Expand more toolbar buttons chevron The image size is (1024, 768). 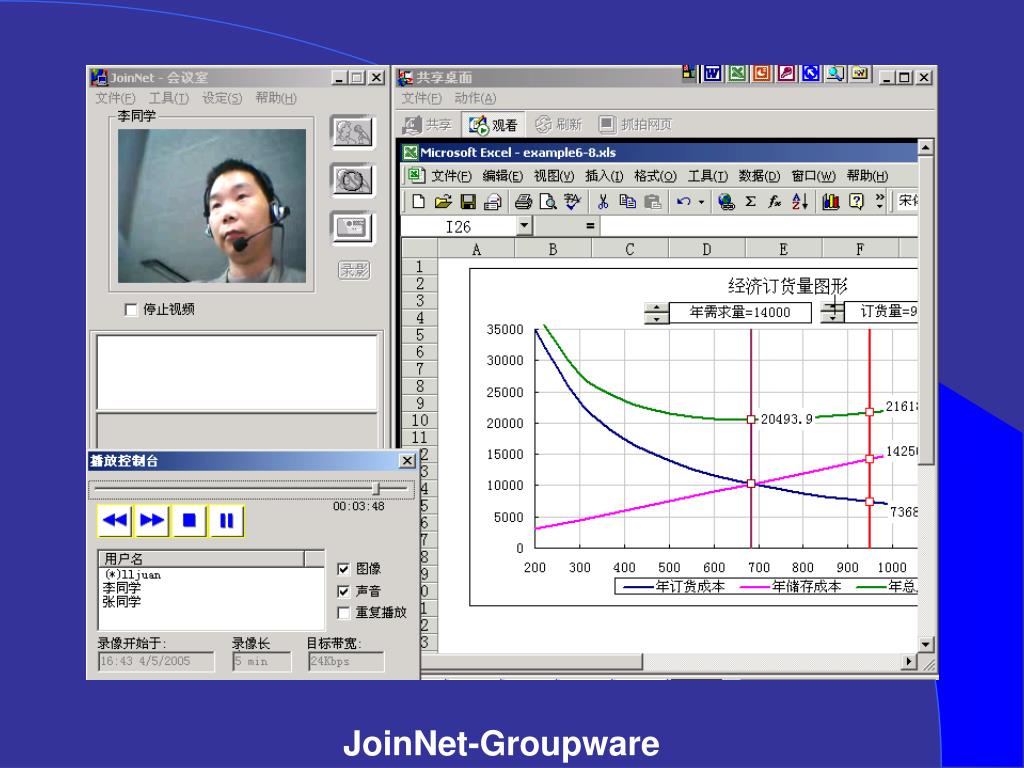point(880,201)
